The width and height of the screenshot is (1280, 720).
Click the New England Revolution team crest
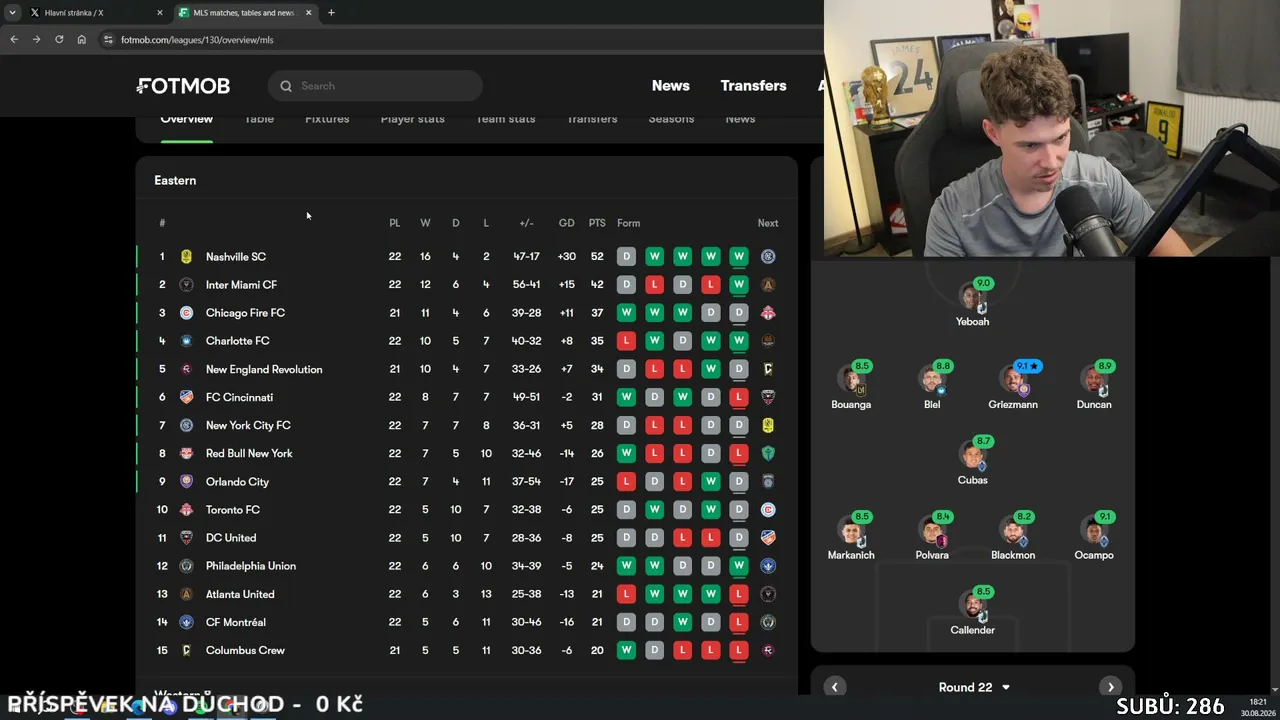click(x=186, y=369)
